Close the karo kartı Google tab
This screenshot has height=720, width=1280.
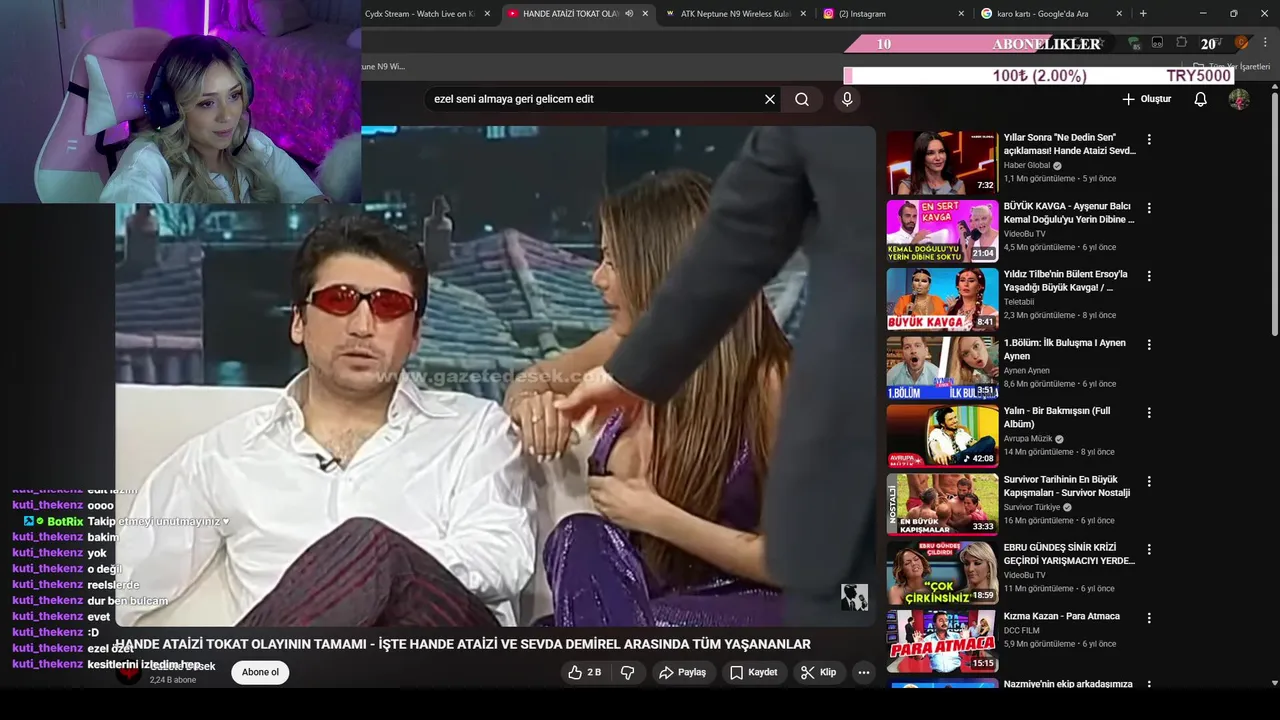pyautogui.click(x=1119, y=14)
